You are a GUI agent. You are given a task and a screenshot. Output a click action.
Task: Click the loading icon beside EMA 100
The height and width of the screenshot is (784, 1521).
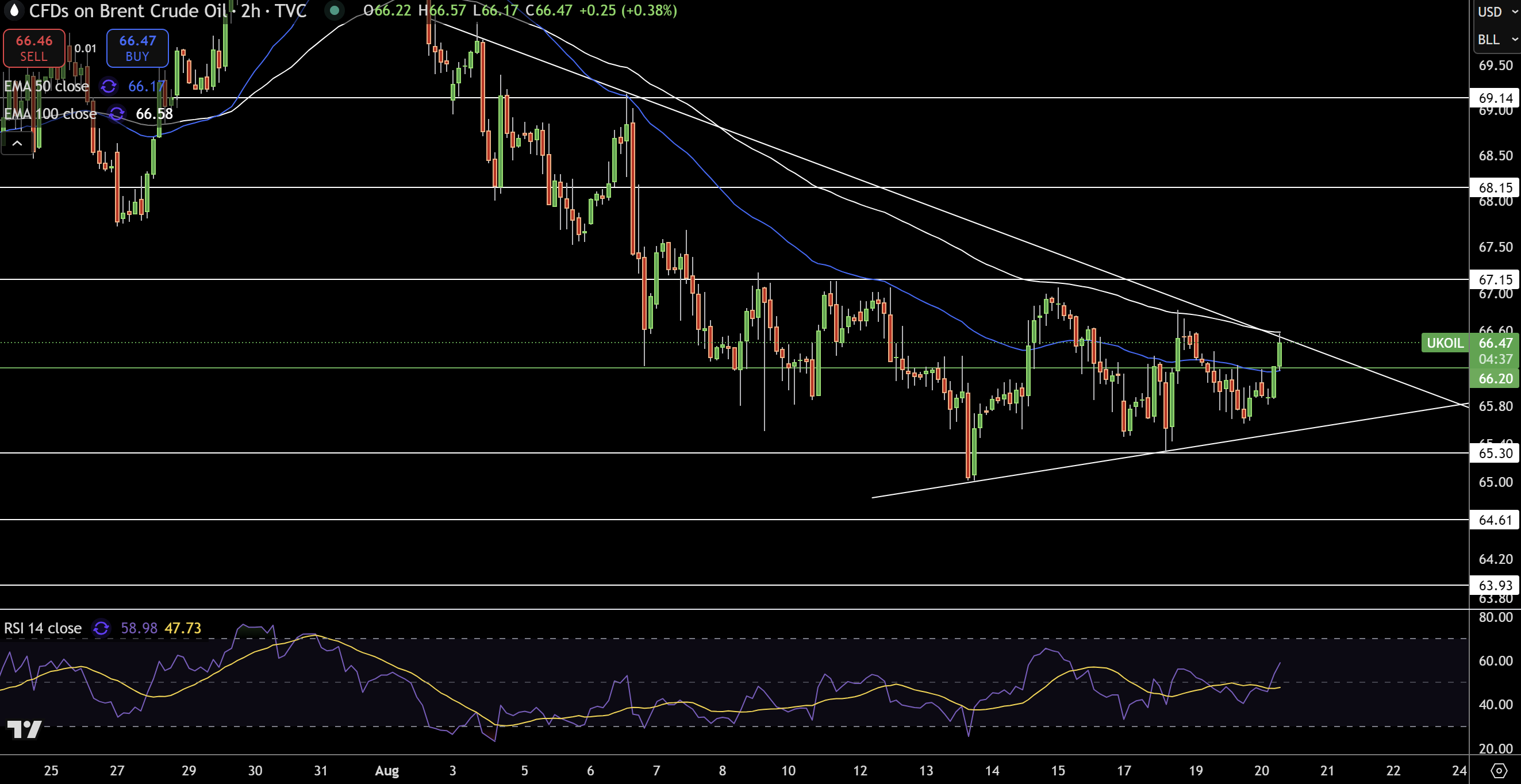(117, 113)
